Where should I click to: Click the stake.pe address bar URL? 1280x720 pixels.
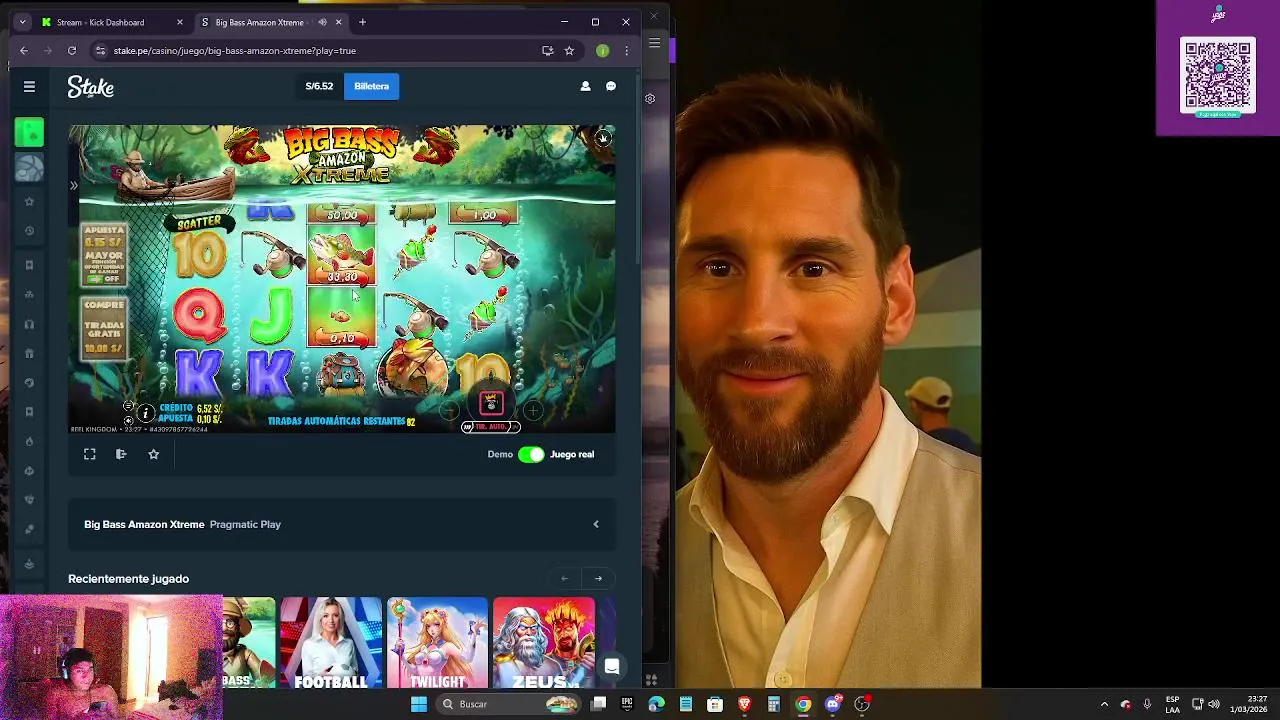click(235, 50)
